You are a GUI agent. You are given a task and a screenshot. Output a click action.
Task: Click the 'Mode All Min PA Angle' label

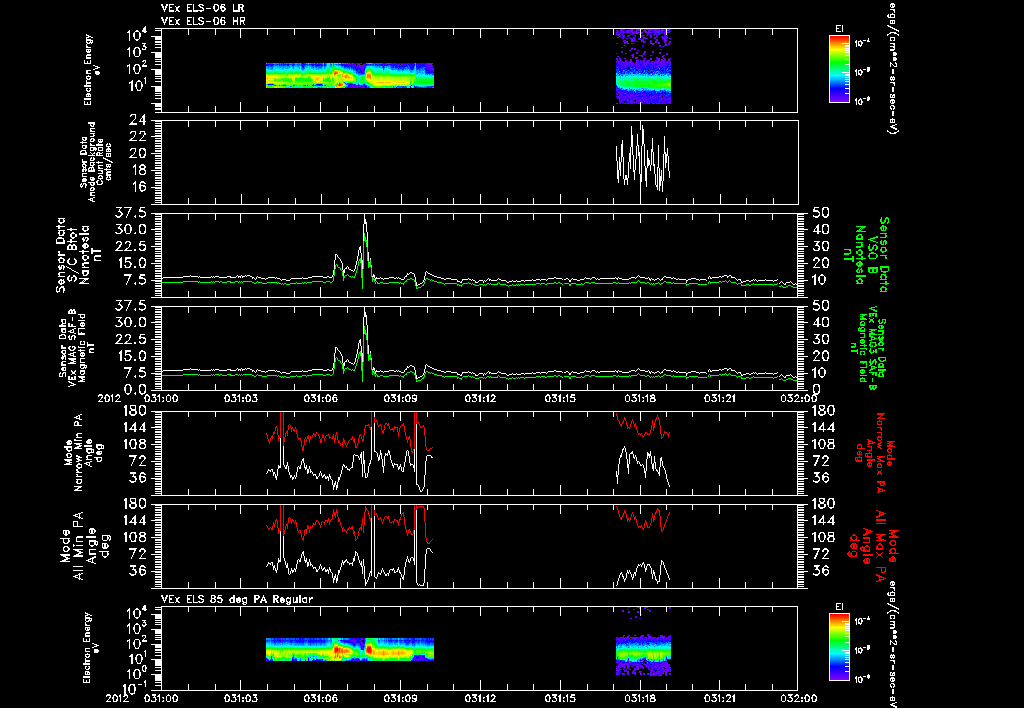(84, 545)
